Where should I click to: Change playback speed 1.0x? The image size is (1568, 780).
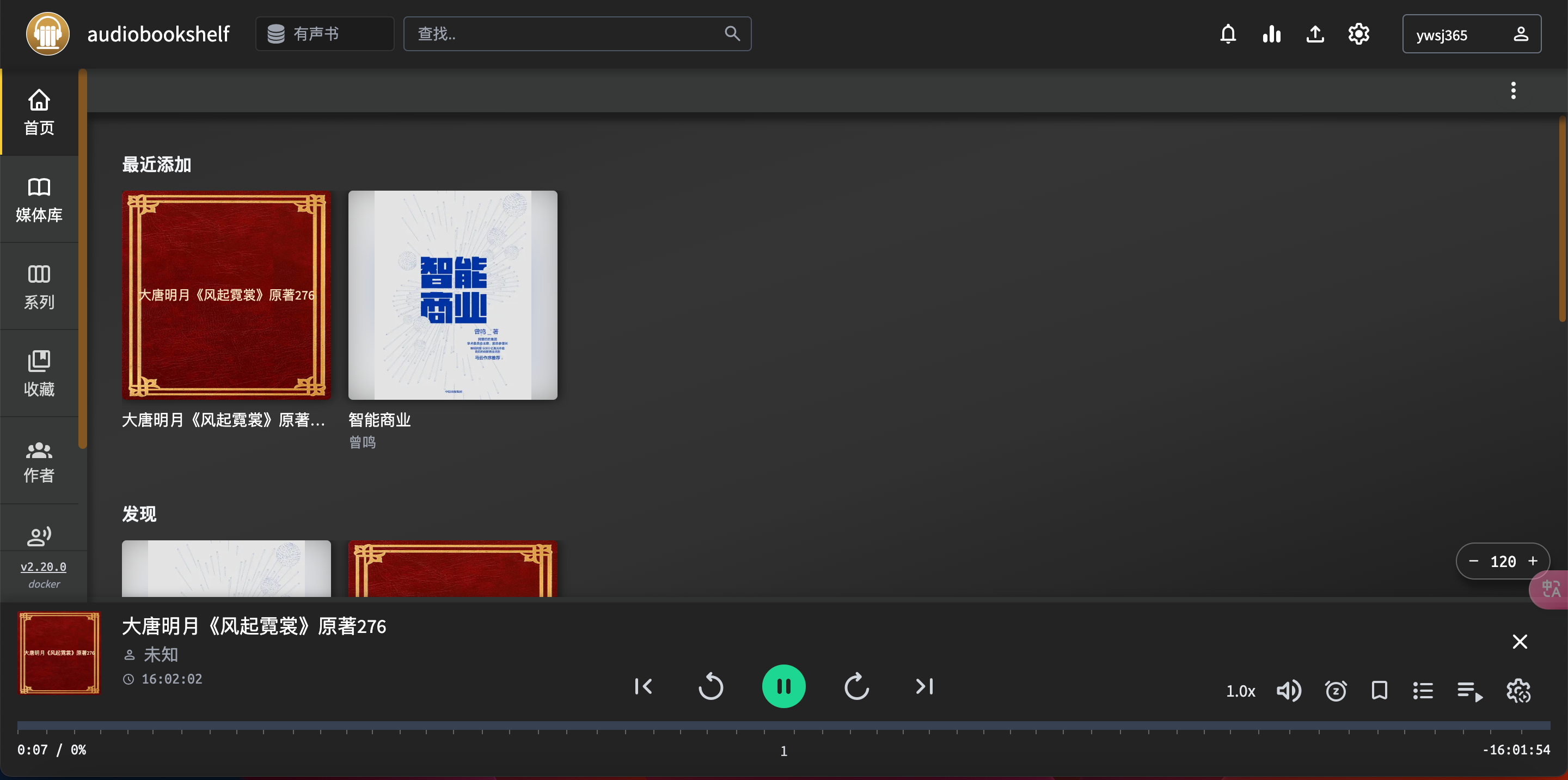click(x=1240, y=691)
